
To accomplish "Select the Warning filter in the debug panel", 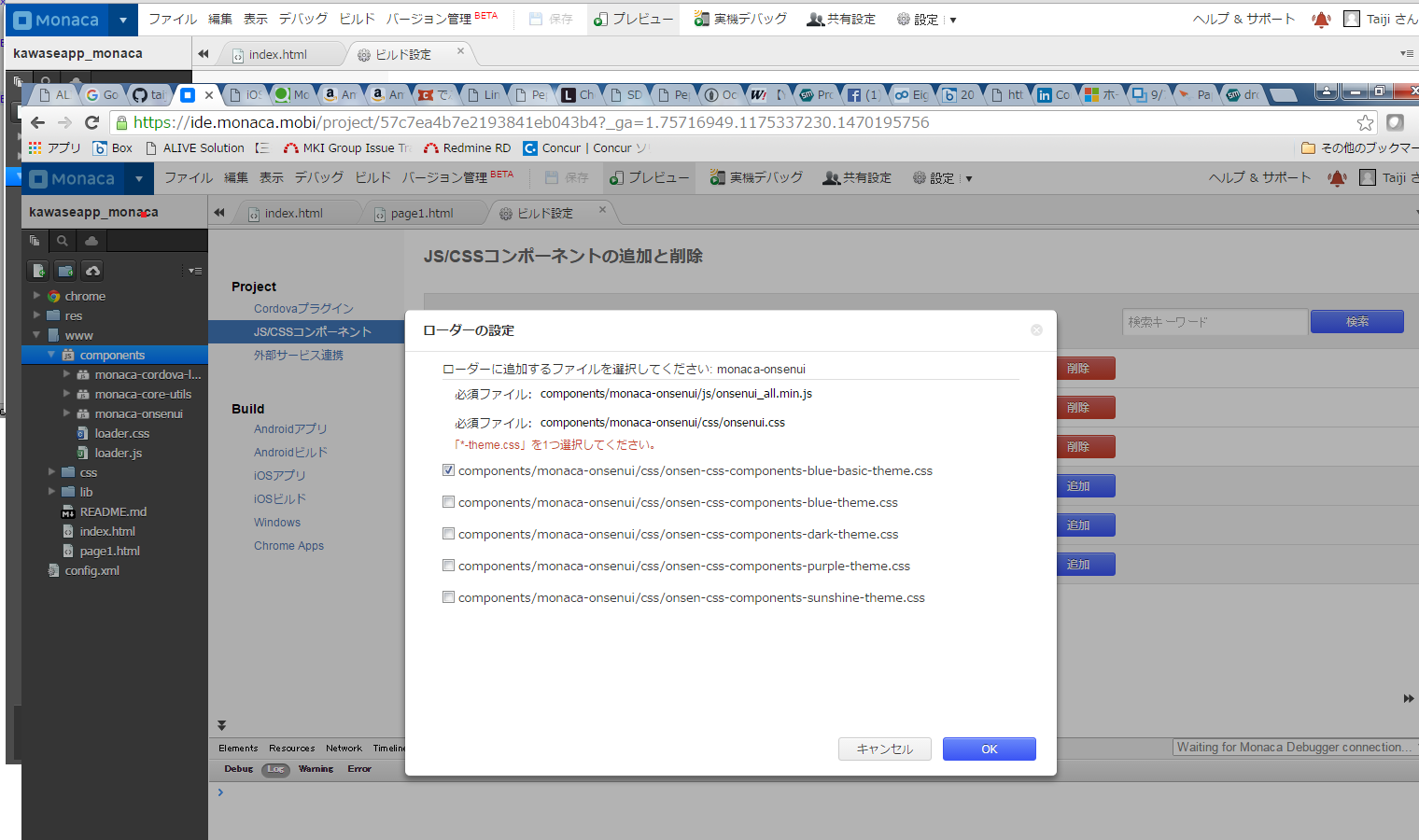I will click(x=316, y=769).
